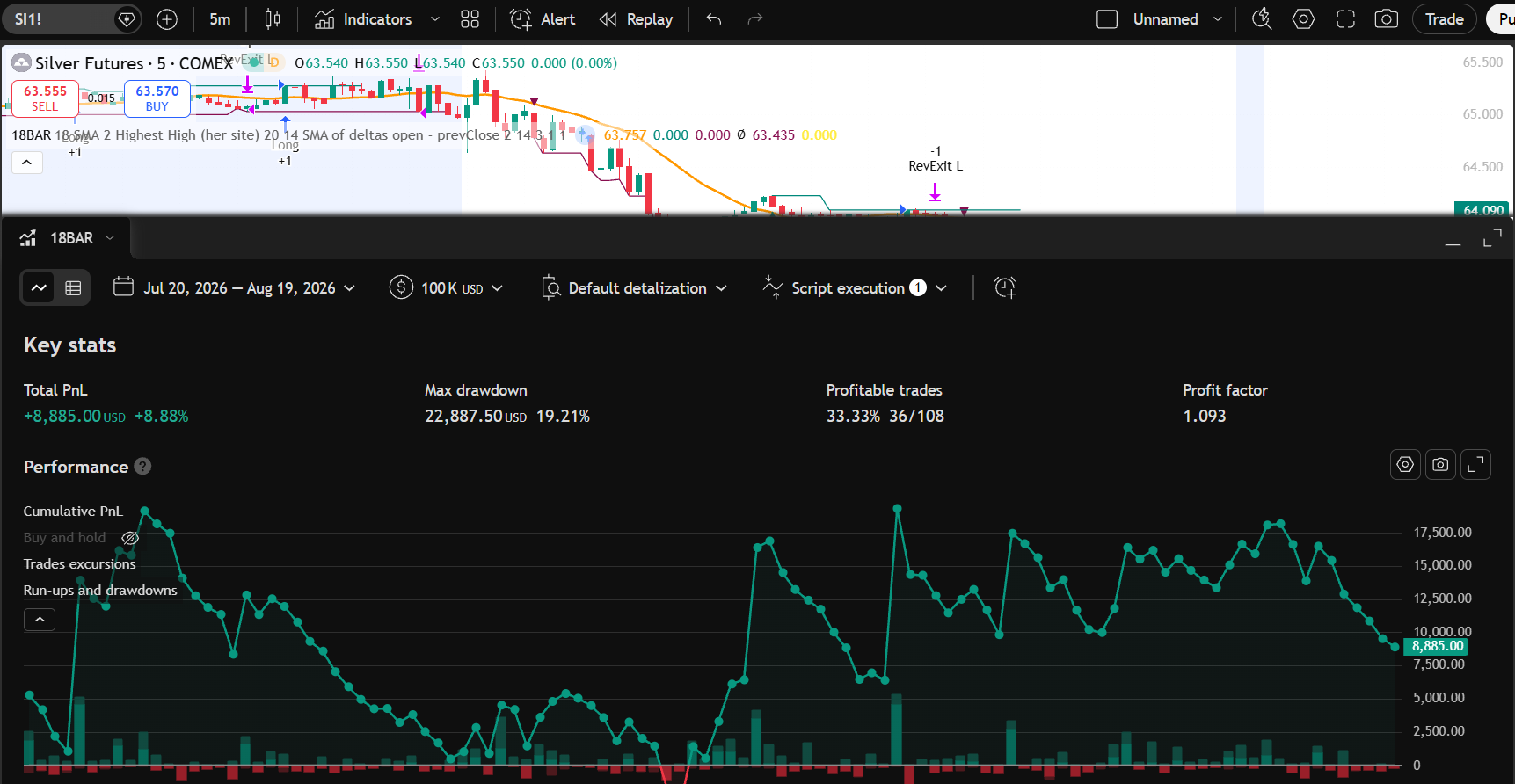This screenshot has width=1515, height=784.
Task: Open the 100K USD capital dropdown
Action: (462, 288)
